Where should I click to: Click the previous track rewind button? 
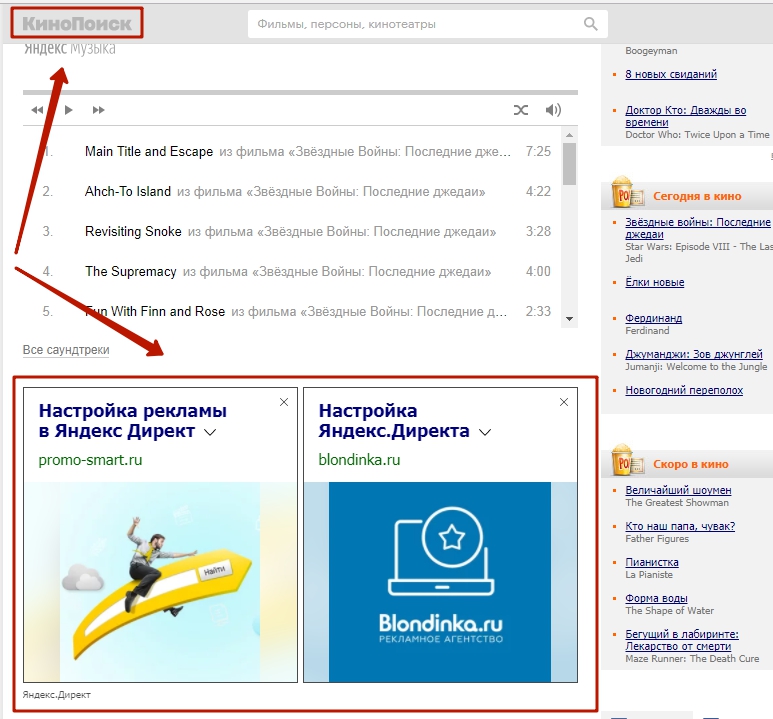tap(37, 110)
